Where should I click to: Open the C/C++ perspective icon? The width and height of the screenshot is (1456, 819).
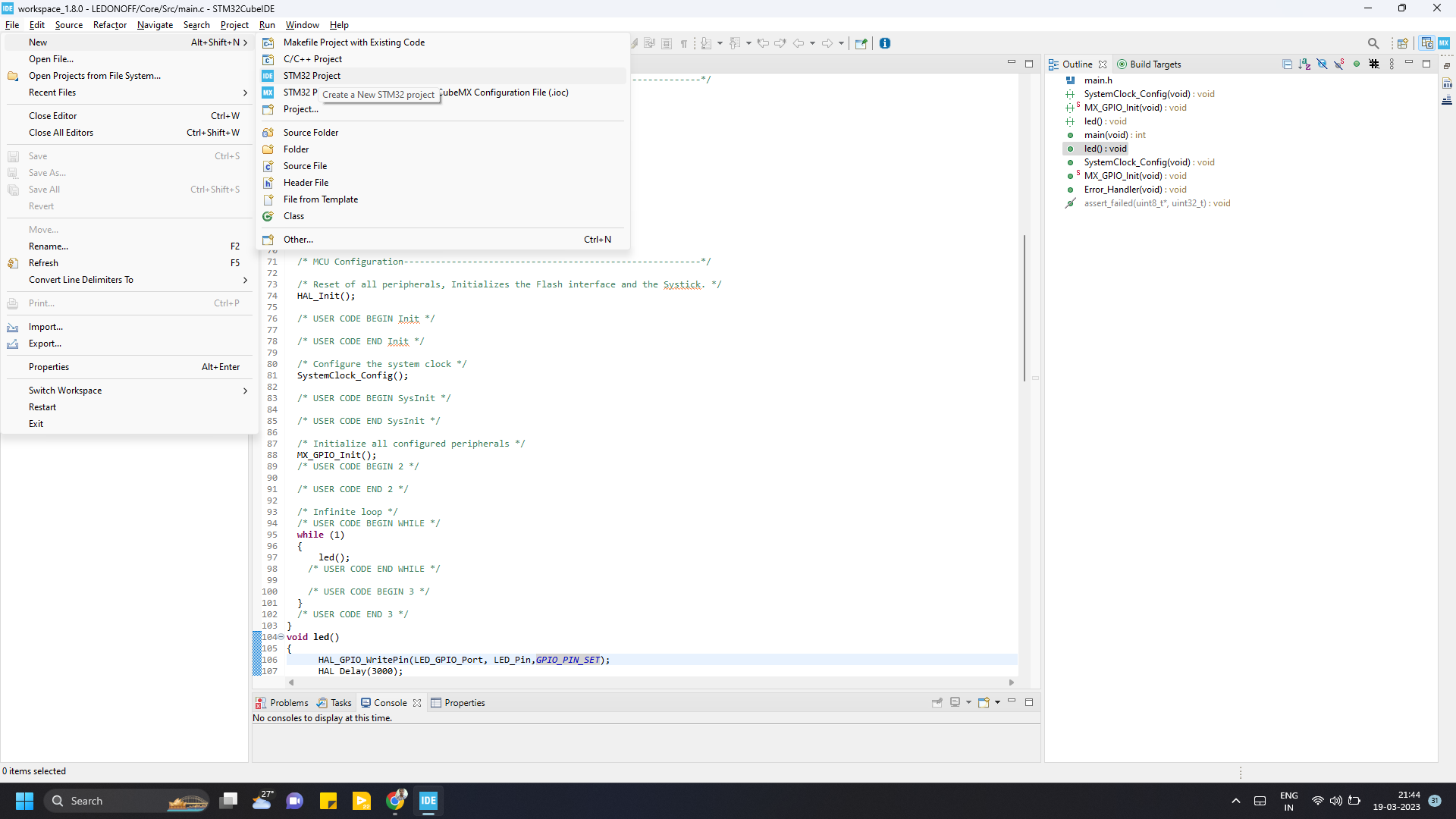(1426, 43)
